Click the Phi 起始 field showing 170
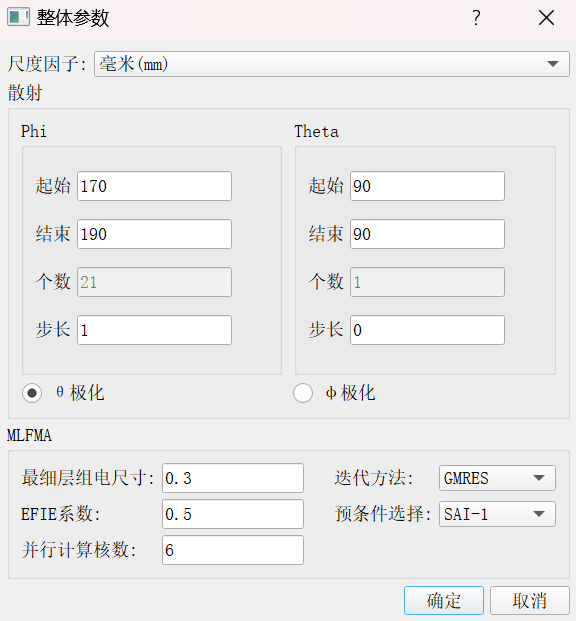Image resolution: width=576 pixels, height=621 pixels. click(x=154, y=186)
